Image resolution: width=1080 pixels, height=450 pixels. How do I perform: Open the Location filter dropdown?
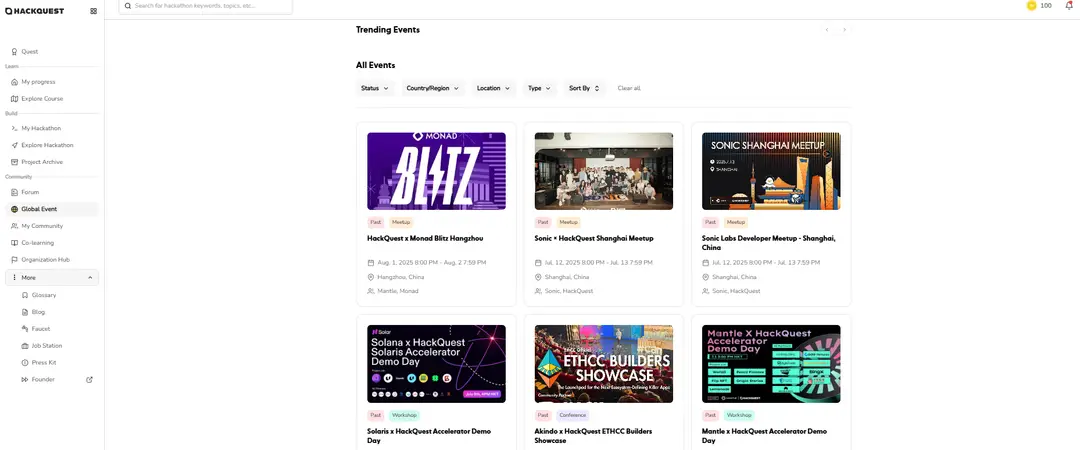(493, 88)
